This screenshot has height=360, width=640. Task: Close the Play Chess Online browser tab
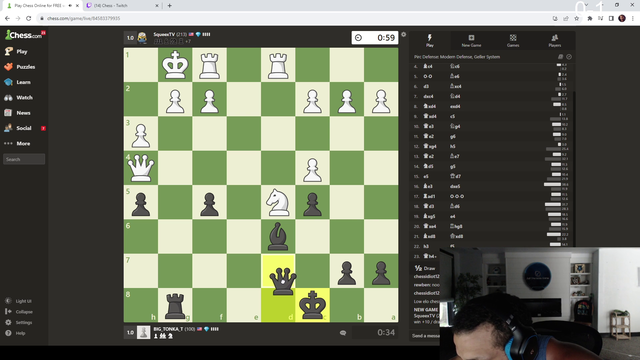click(78, 6)
